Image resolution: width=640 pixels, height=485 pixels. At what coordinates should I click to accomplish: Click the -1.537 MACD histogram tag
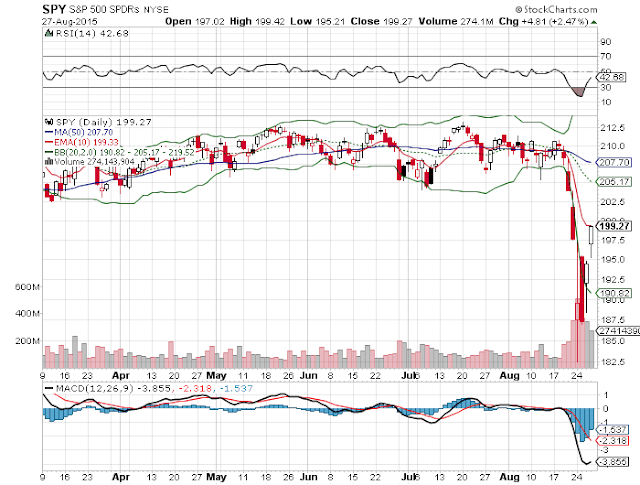613,429
